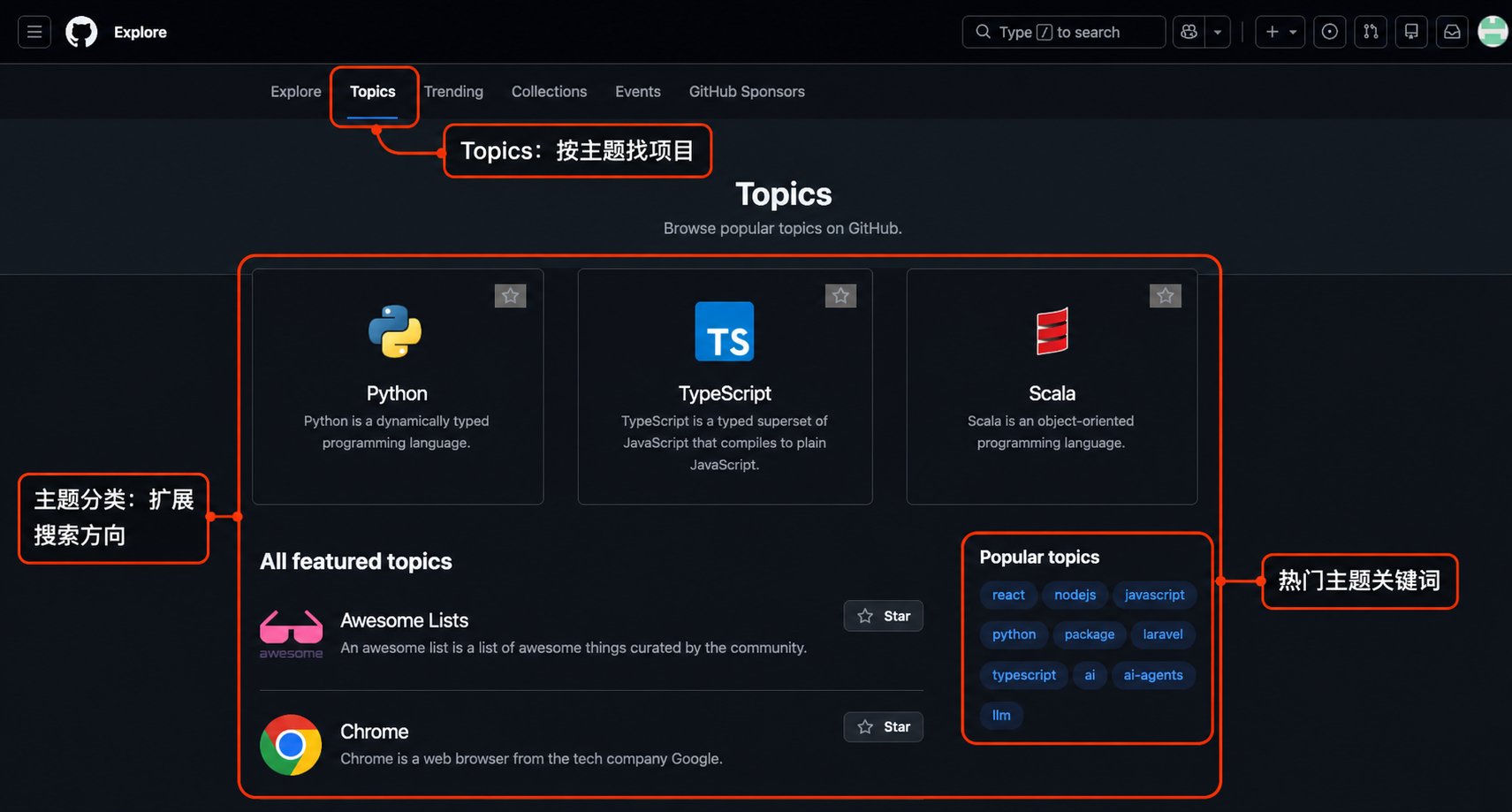Screen dimensions: 1512x812
Task: Select the ai popular topic tag
Action: (1090, 675)
